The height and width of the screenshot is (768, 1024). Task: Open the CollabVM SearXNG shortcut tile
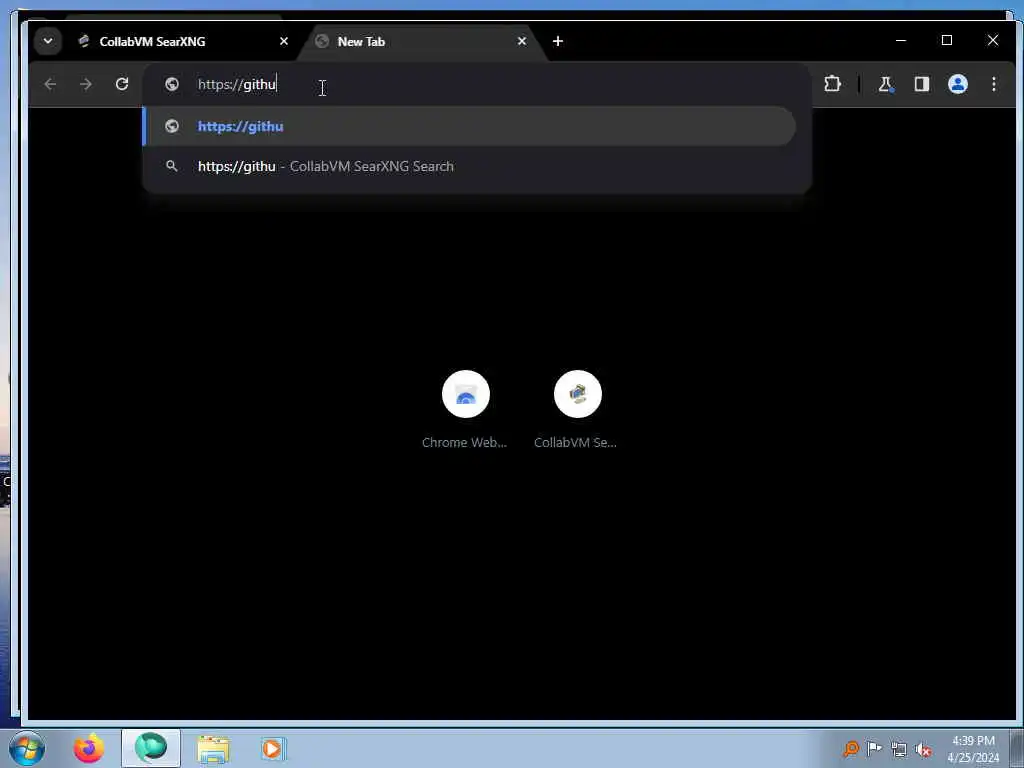click(x=577, y=394)
